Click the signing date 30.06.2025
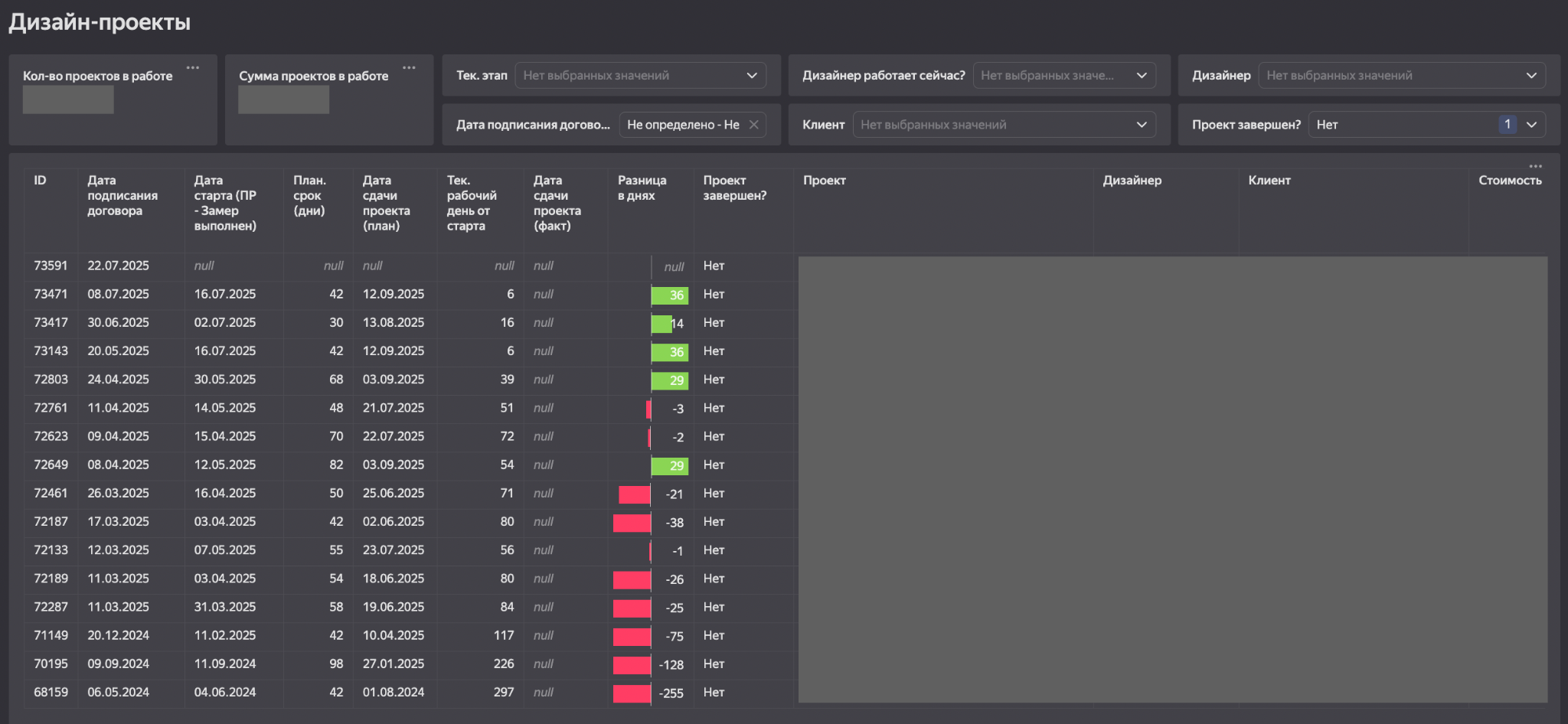 tap(118, 323)
